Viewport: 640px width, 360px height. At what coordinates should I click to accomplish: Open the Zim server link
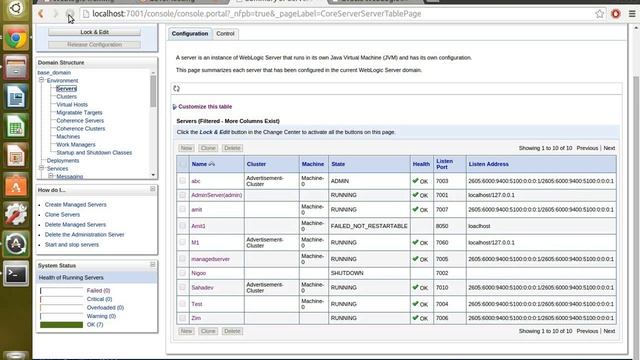(x=196, y=318)
